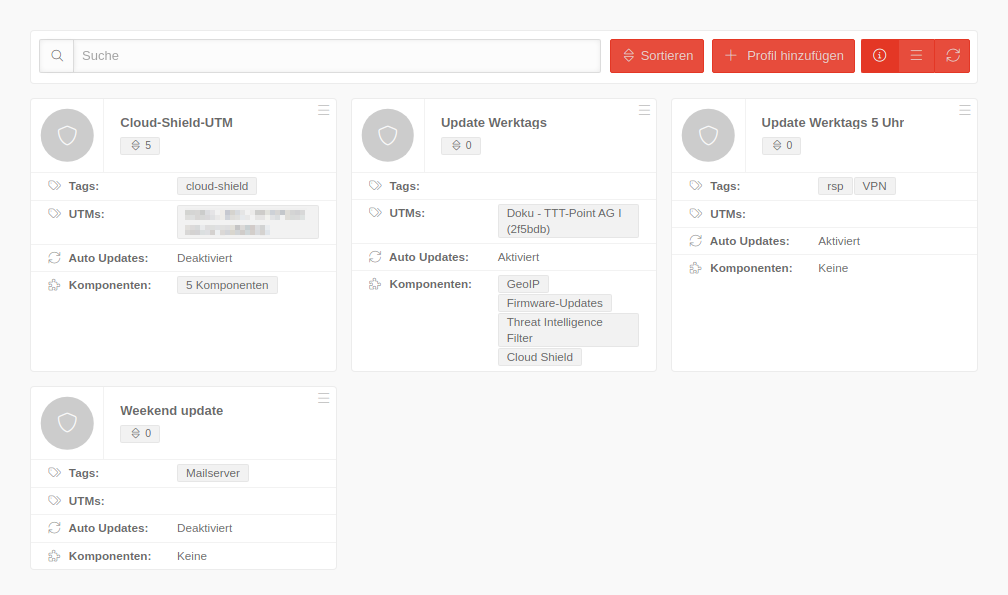The image size is (1008, 595).
Task: Click the shield avatar on Weekend update card
Action: coord(66,423)
